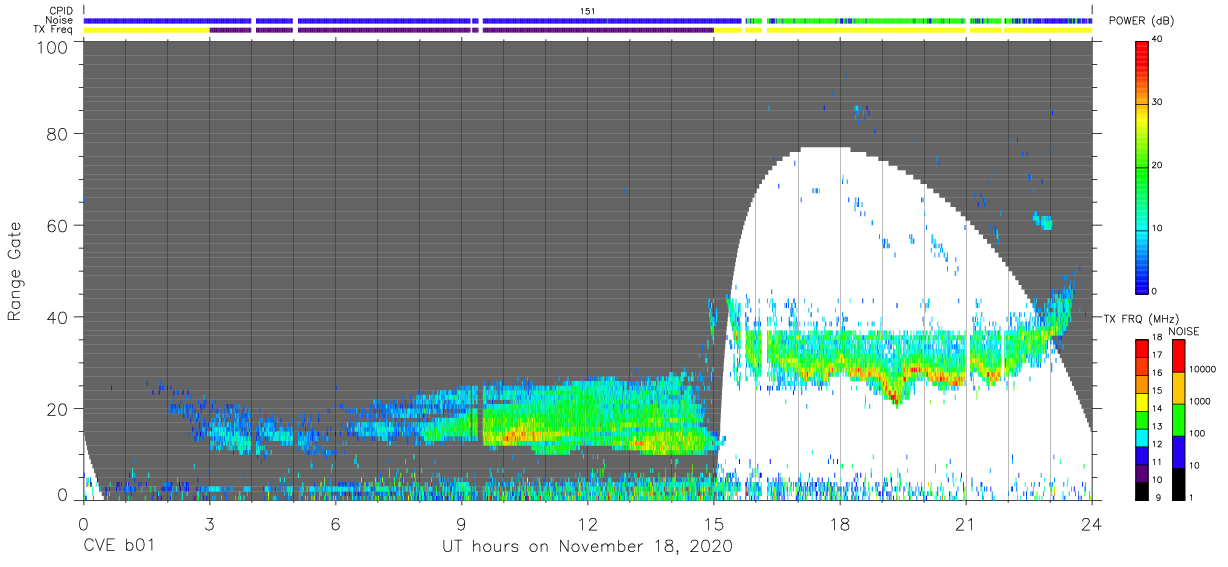The image size is (1228, 567).
Task: Click the '1000' noise scale label
Action: (x=1199, y=401)
